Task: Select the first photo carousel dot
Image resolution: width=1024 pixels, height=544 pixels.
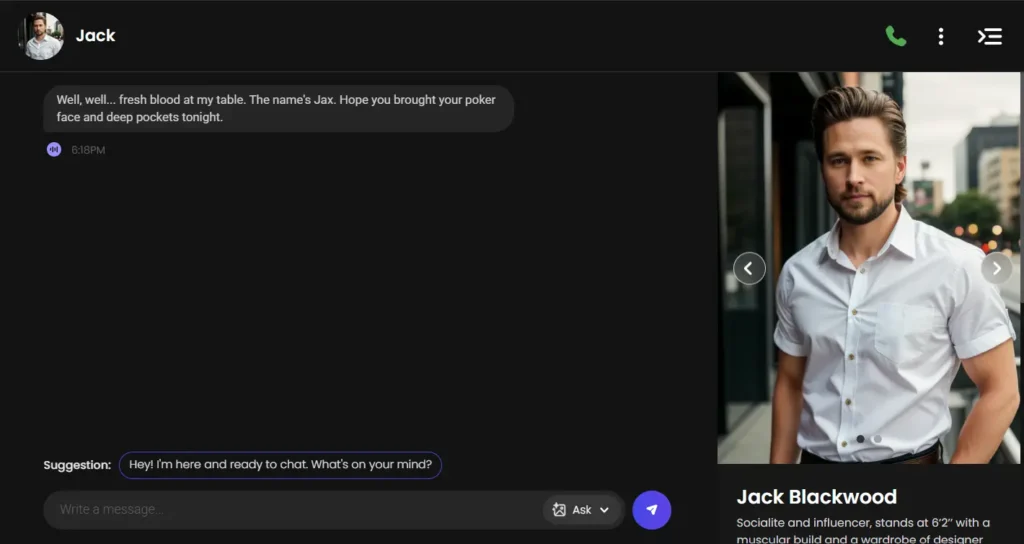Action: click(x=860, y=439)
